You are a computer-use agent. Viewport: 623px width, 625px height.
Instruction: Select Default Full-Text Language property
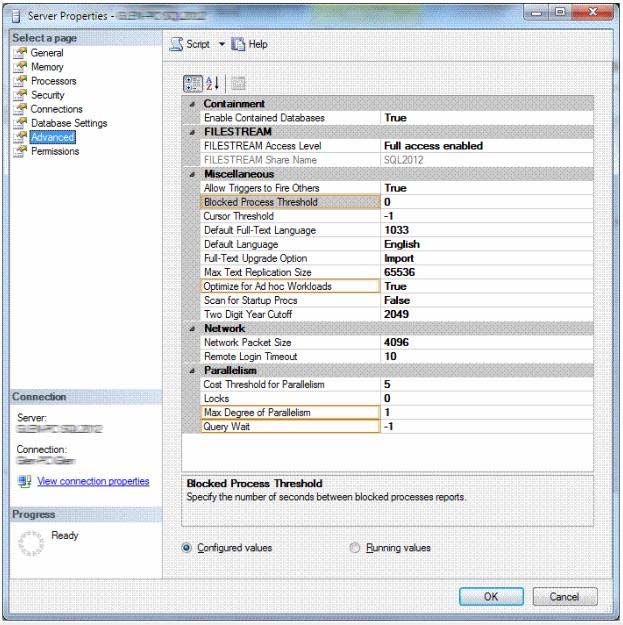click(x=290, y=230)
